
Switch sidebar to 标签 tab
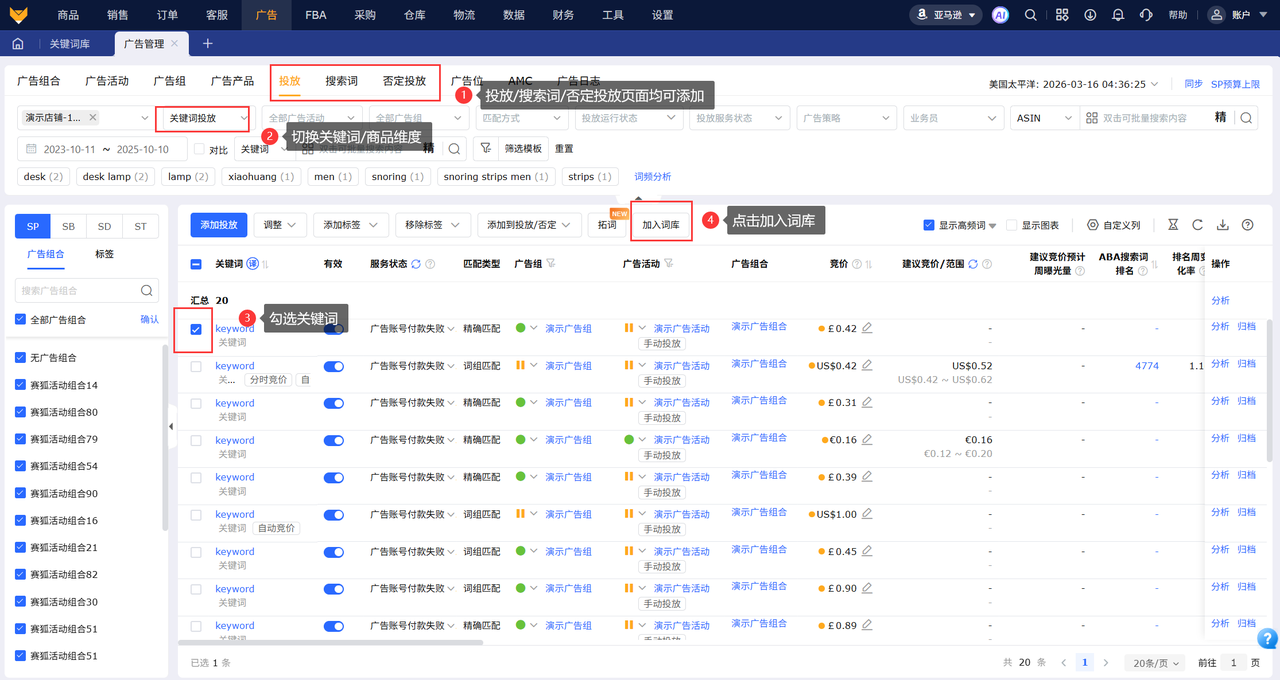pos(104,254)
